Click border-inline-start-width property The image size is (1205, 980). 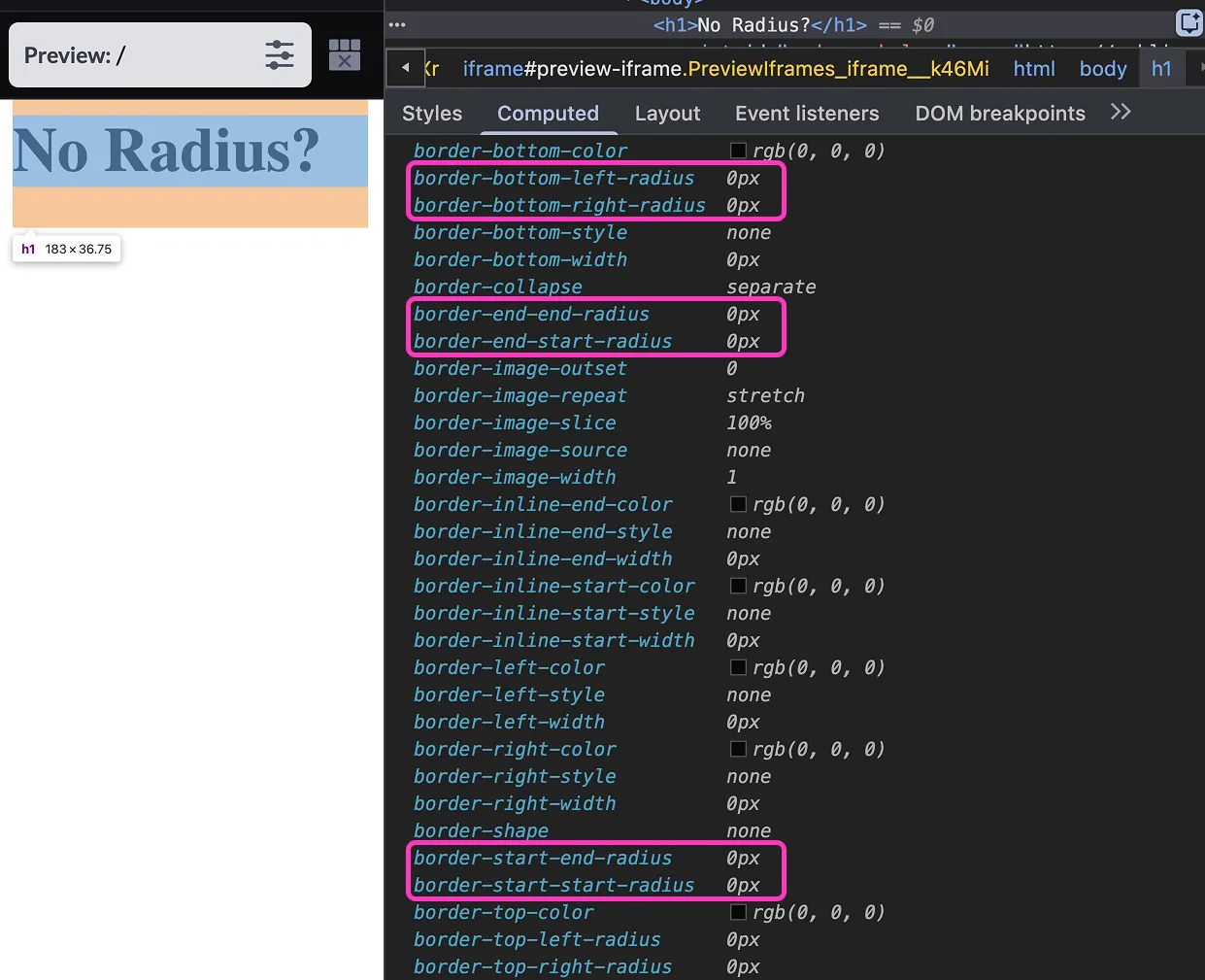(554, 640)
